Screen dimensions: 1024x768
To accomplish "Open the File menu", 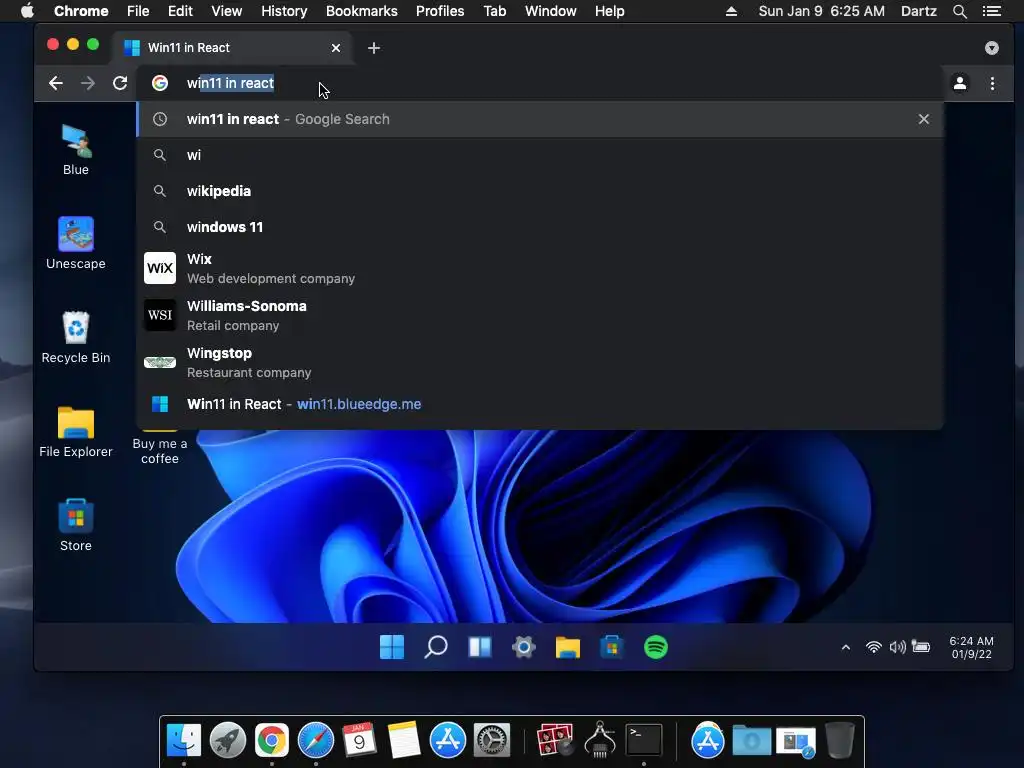I will point(138,11).
